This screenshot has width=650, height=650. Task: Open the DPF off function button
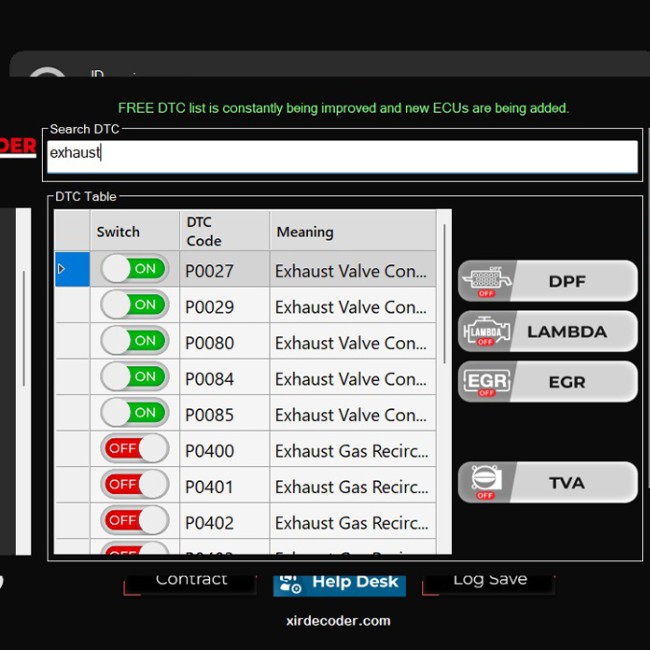click(x=548, y=281)
